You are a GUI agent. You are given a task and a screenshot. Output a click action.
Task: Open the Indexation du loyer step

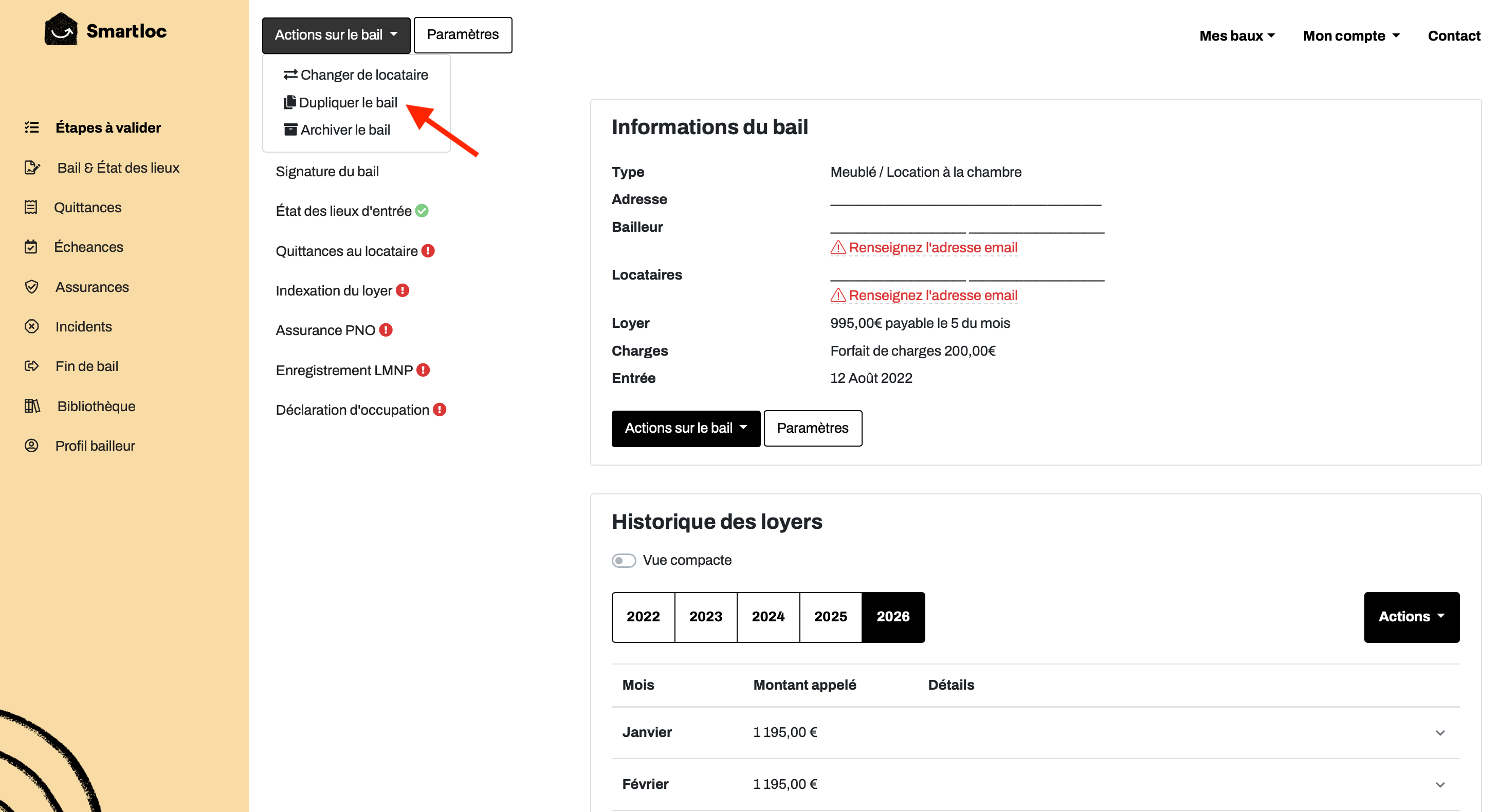[x=334, y=290]
